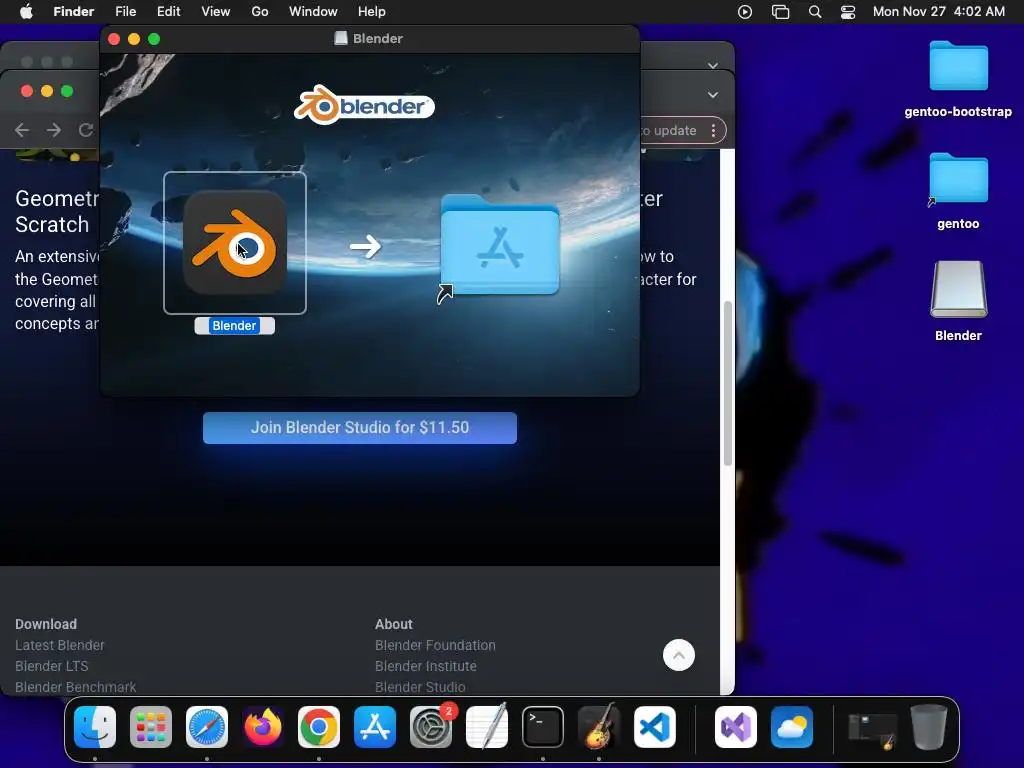The width and height of the screenshot is (1024, 768).
Task: Minimize the Blender installer window
Action: [134, 39]
